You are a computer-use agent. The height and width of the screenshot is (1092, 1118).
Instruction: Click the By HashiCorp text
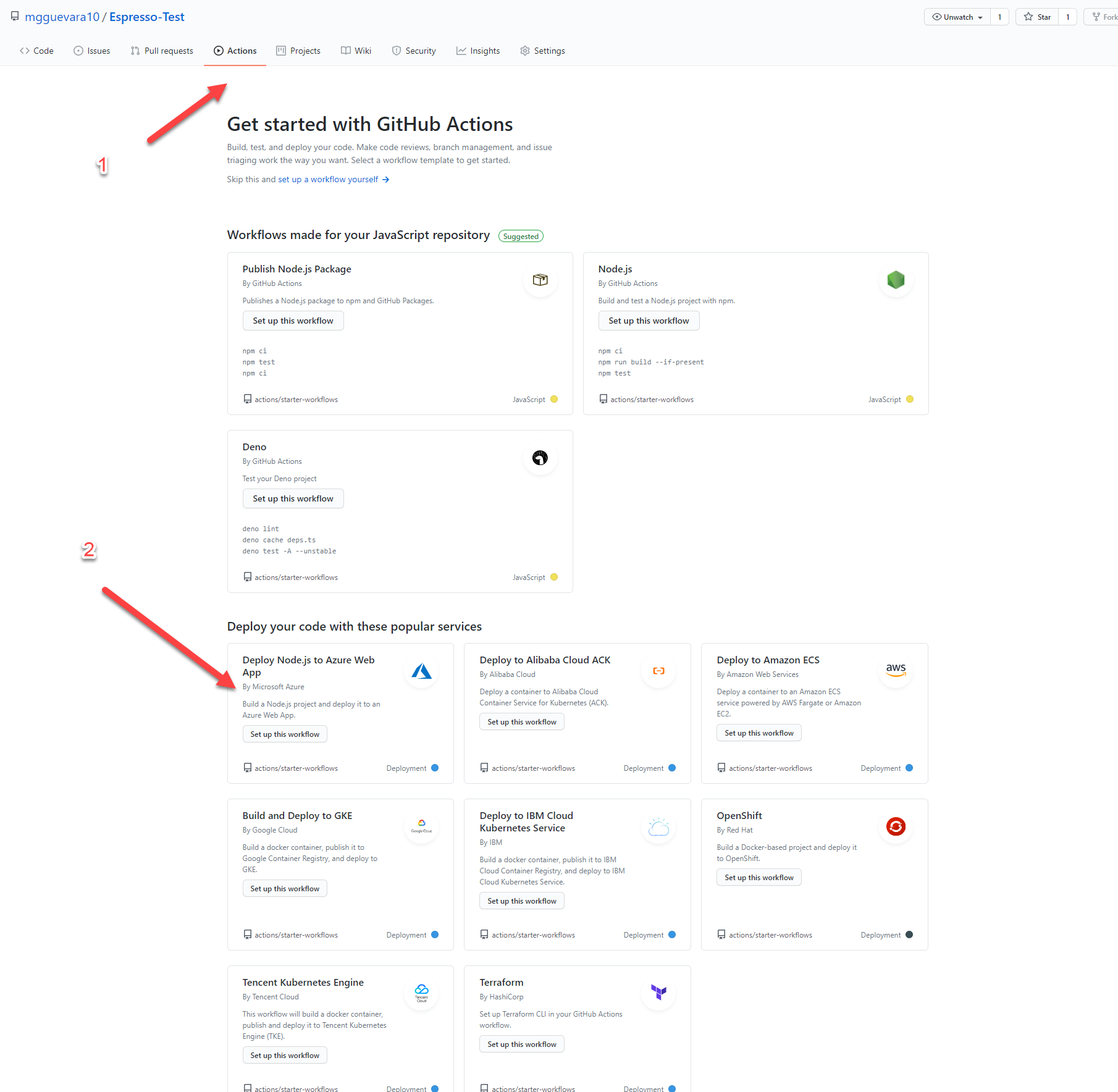tap(502, 997)
